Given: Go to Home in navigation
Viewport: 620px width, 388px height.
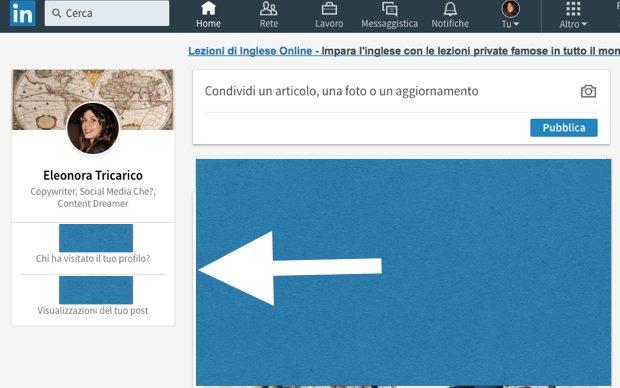Looking at the screenshot, I should coord(208,15).
